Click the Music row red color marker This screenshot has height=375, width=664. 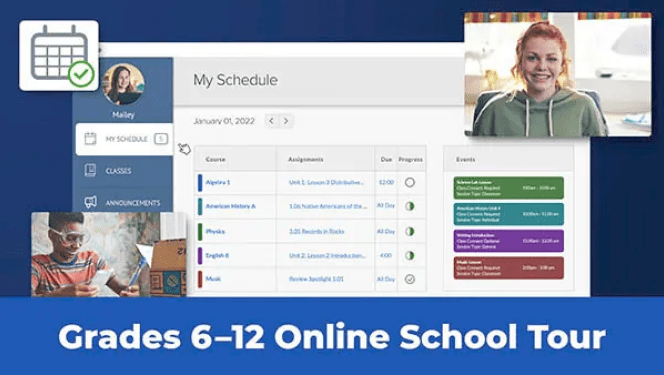click(200, 279)
